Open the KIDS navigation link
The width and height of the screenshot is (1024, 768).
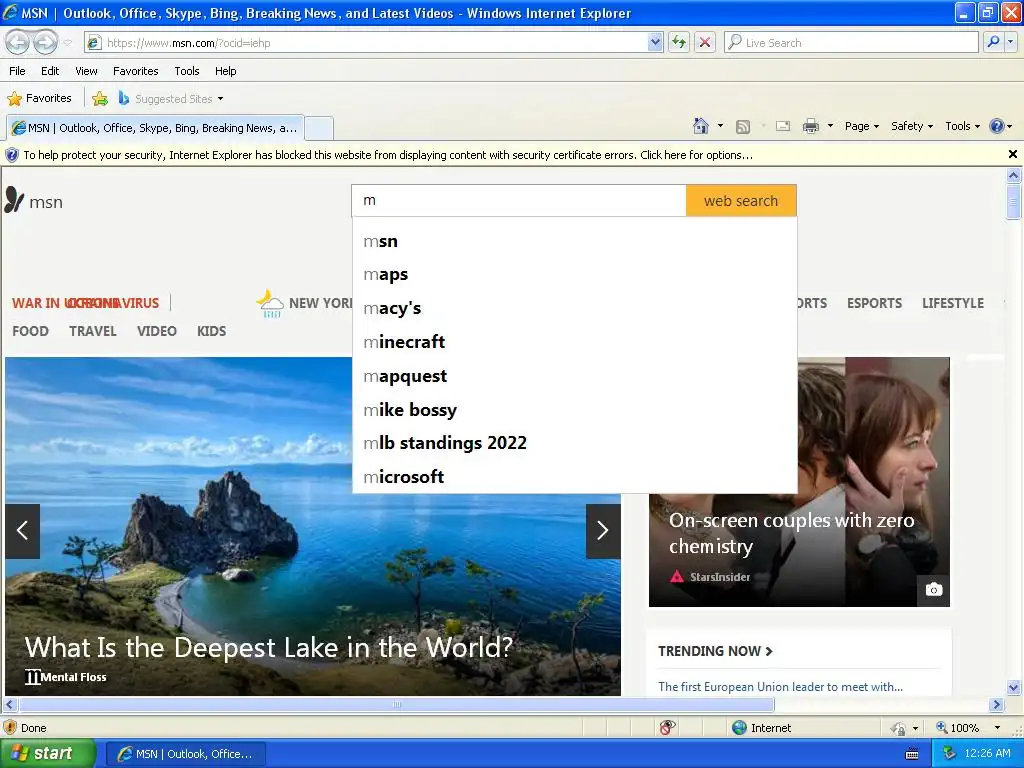point(212,331)
